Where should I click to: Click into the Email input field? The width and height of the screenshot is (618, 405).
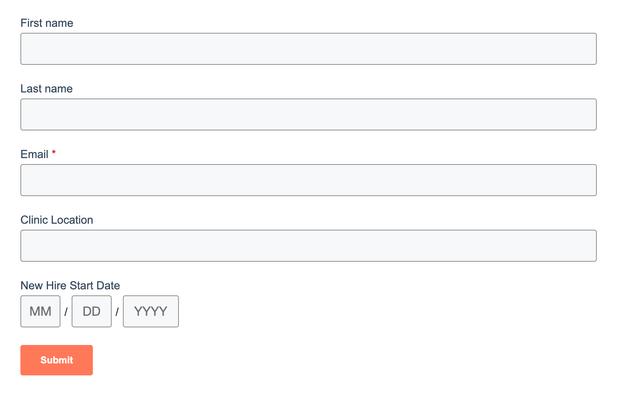(x=308, y=180)
